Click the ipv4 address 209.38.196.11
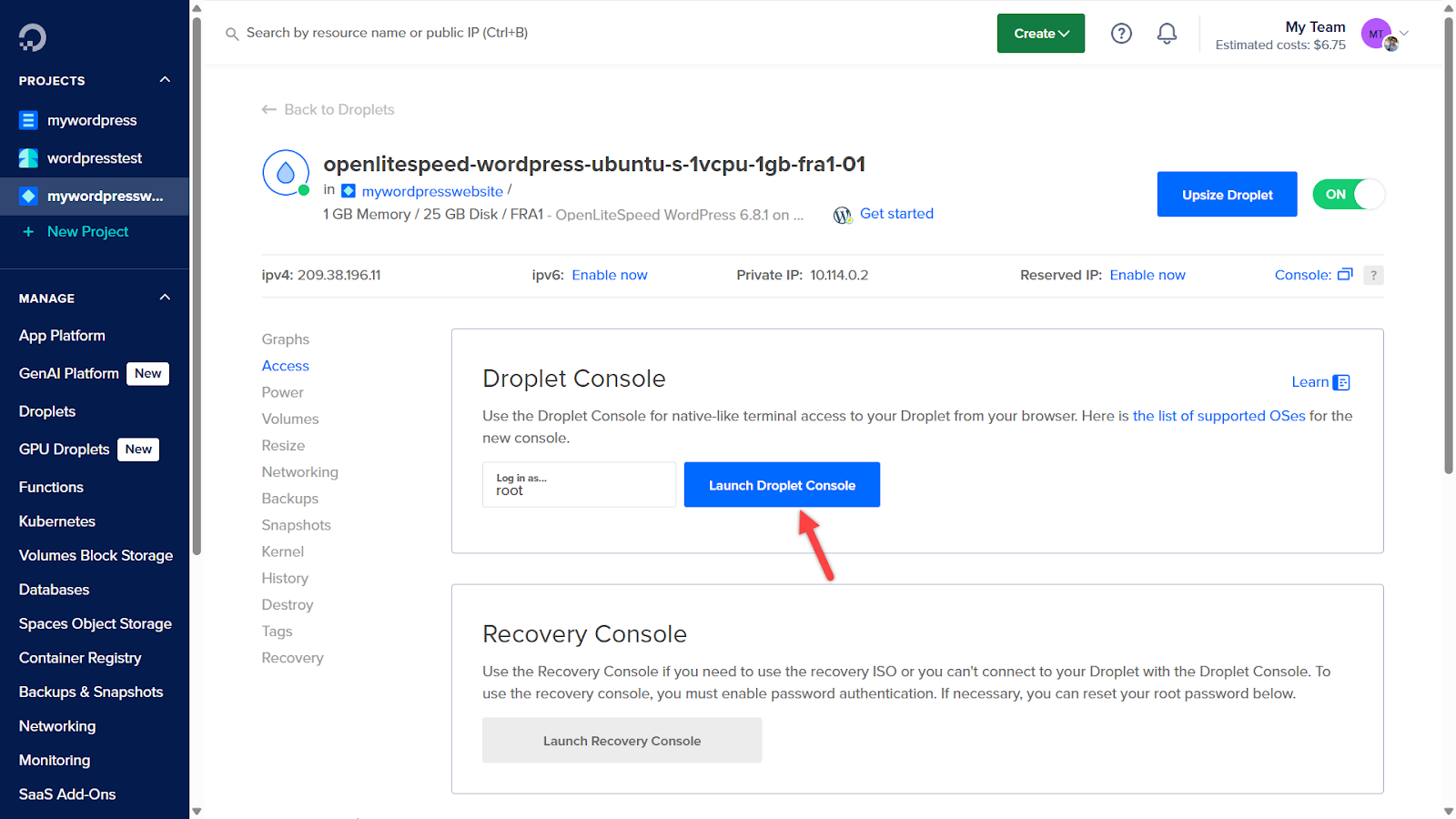1456x819 pixels. [339, 275]
